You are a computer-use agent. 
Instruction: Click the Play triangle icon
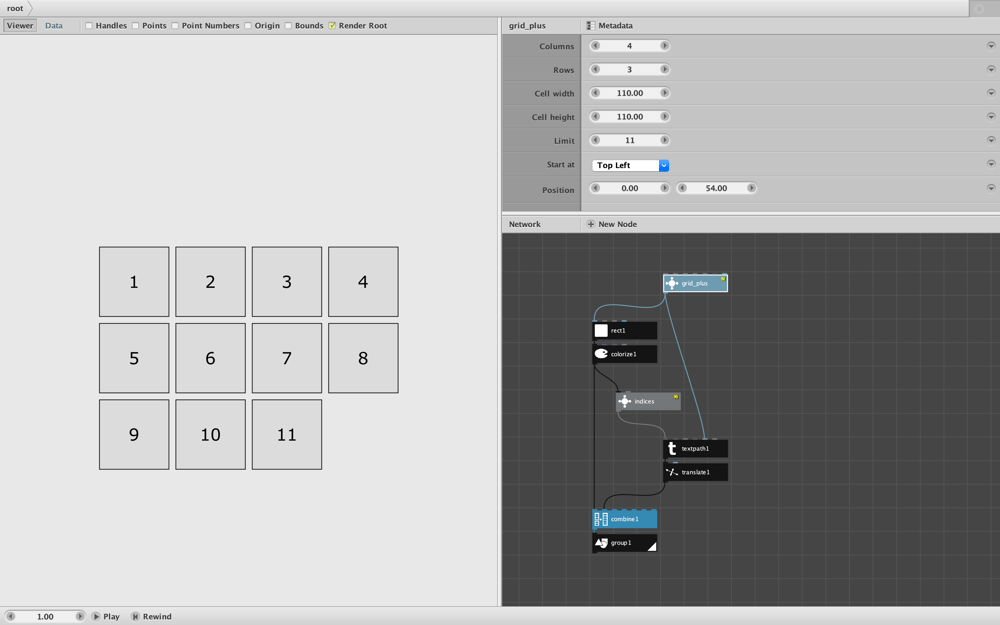(96, 616)
